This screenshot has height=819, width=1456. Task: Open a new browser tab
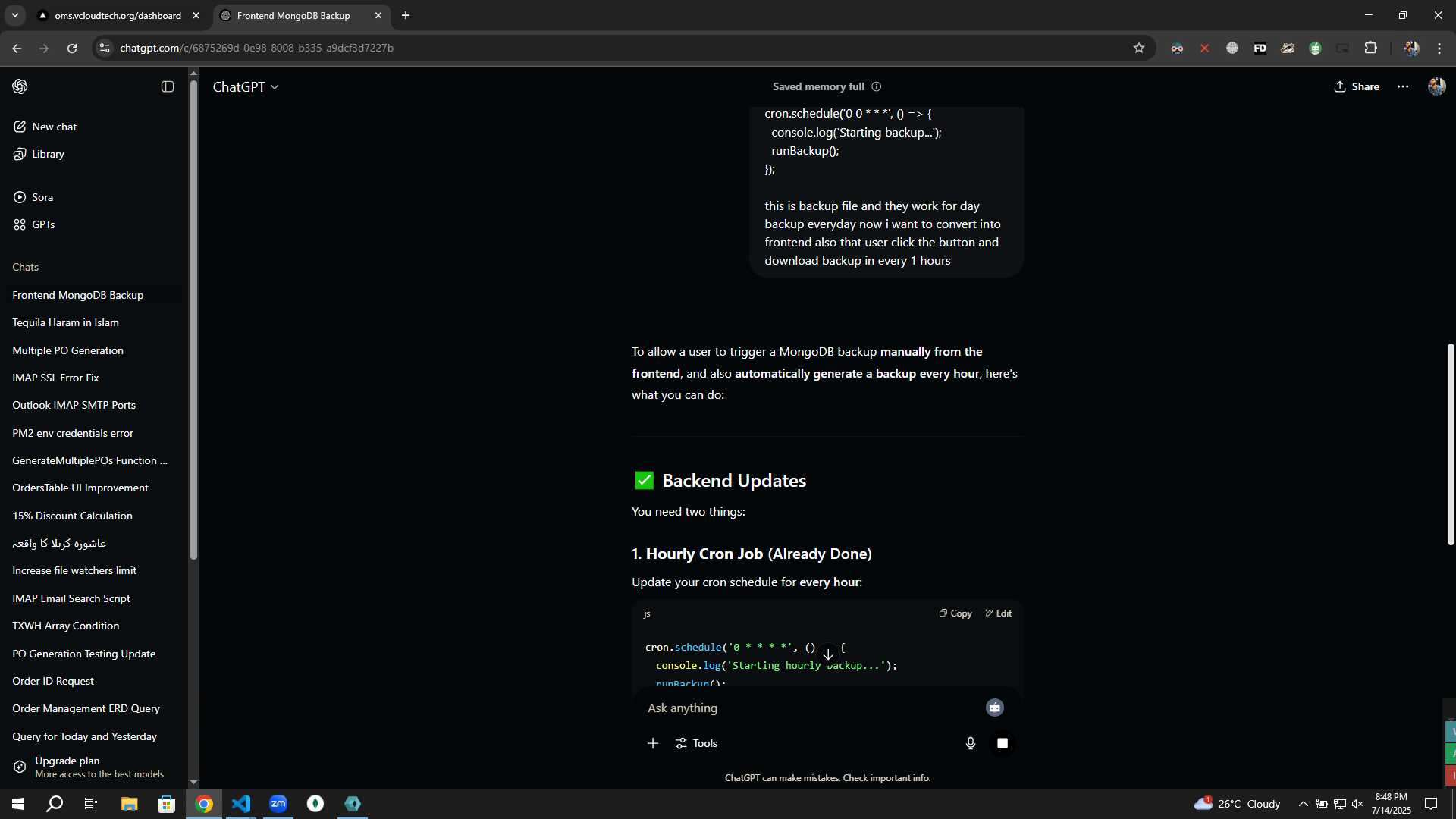(406, 15)
